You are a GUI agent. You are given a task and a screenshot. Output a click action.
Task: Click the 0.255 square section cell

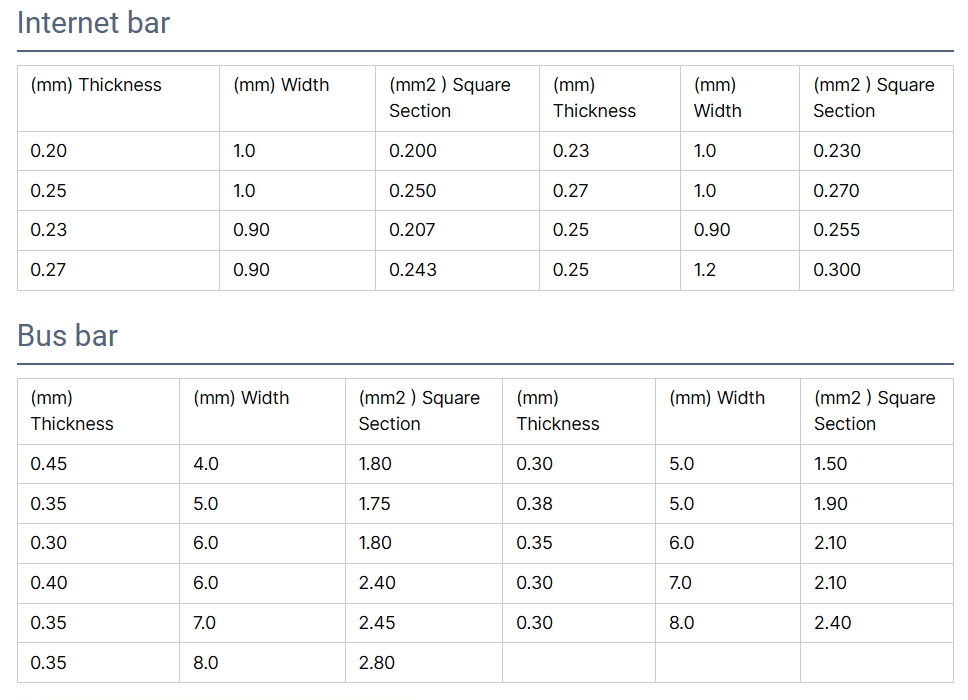(x=836, y=230)
